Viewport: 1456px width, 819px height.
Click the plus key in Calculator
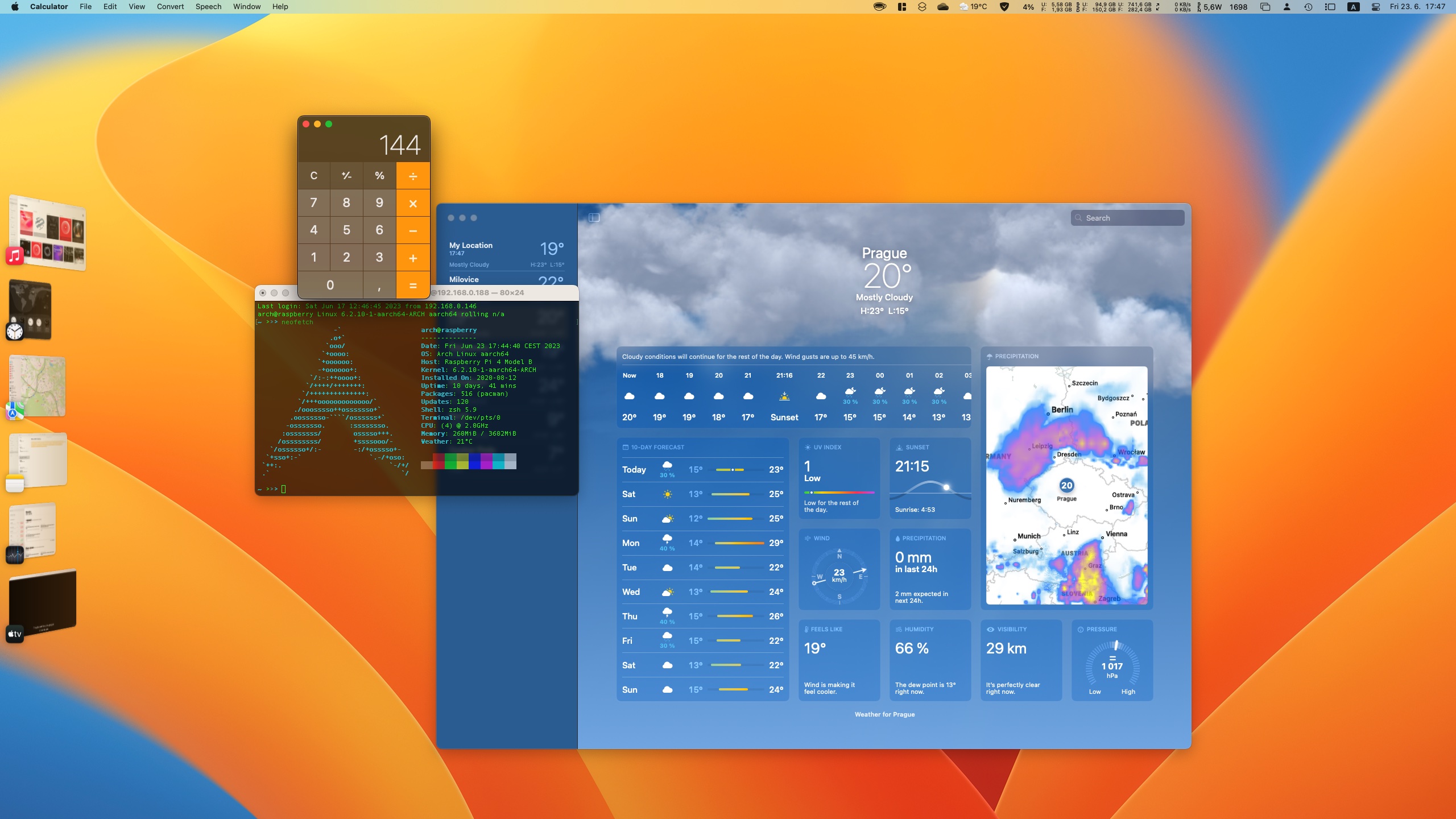413,258
